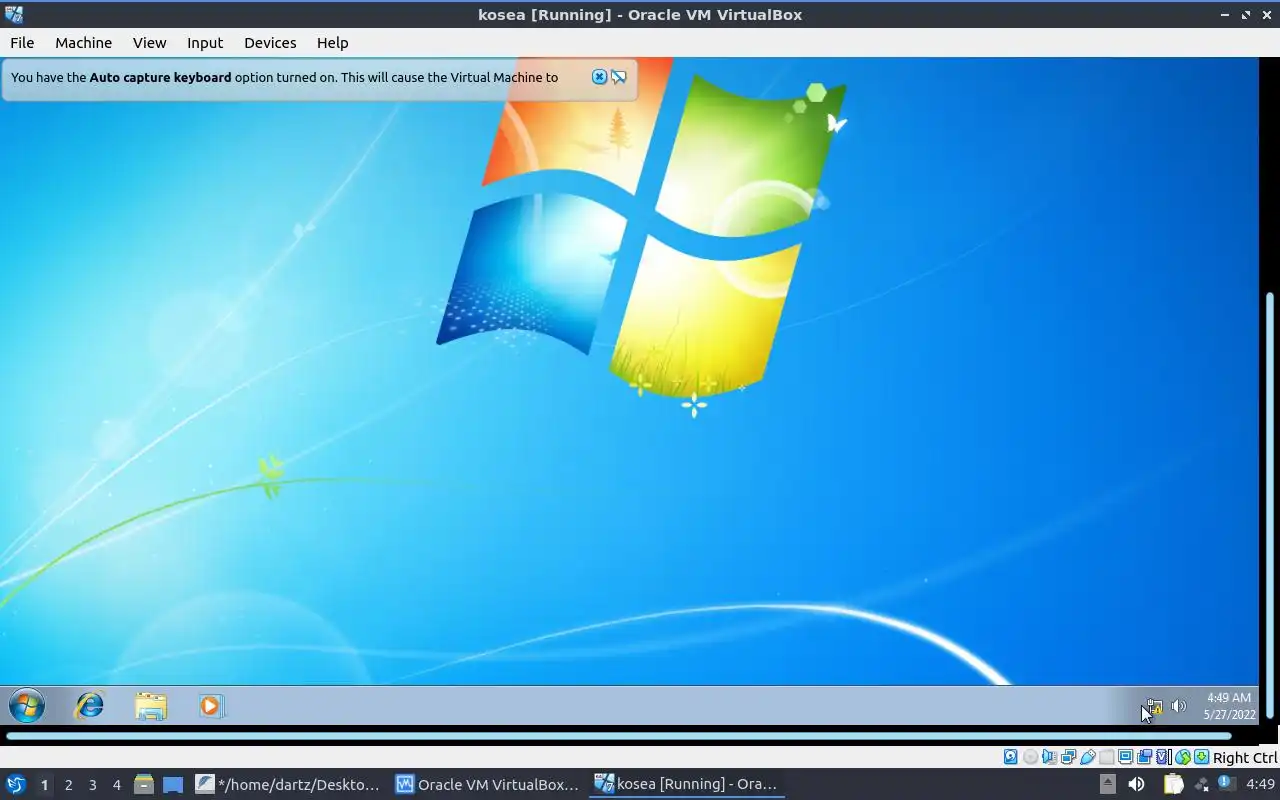Suppress further notifications with crossed-bubble icon
This screenshot has height=800, width=1280.
pos(619,77)
